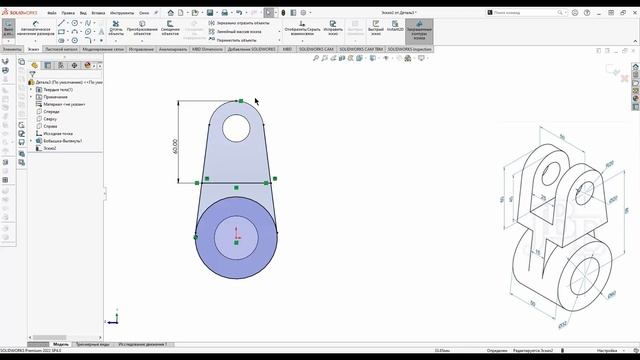The width and height of the screenshot is (640, 360).
Task: Click the Options gear icon
Action: [303, 13]
